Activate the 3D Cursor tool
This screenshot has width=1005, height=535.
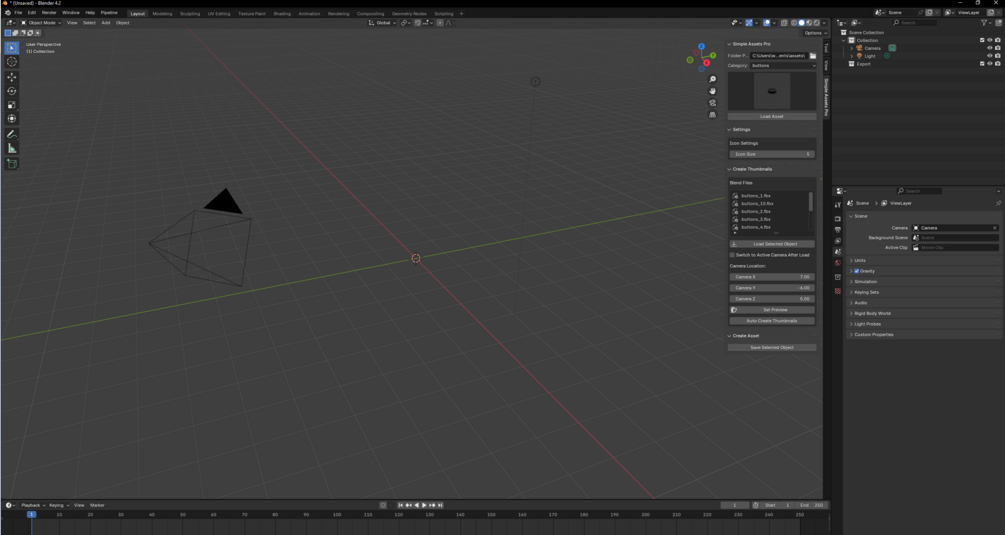point(12,62)
